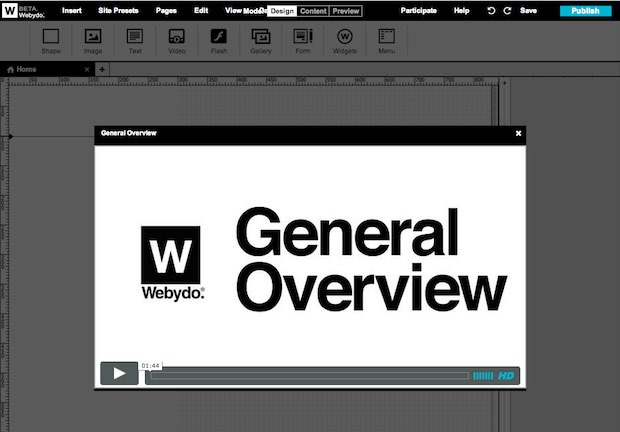The width and height of the screenshot is (620, 432).
Task: Save the site
Action: (528, 11)
